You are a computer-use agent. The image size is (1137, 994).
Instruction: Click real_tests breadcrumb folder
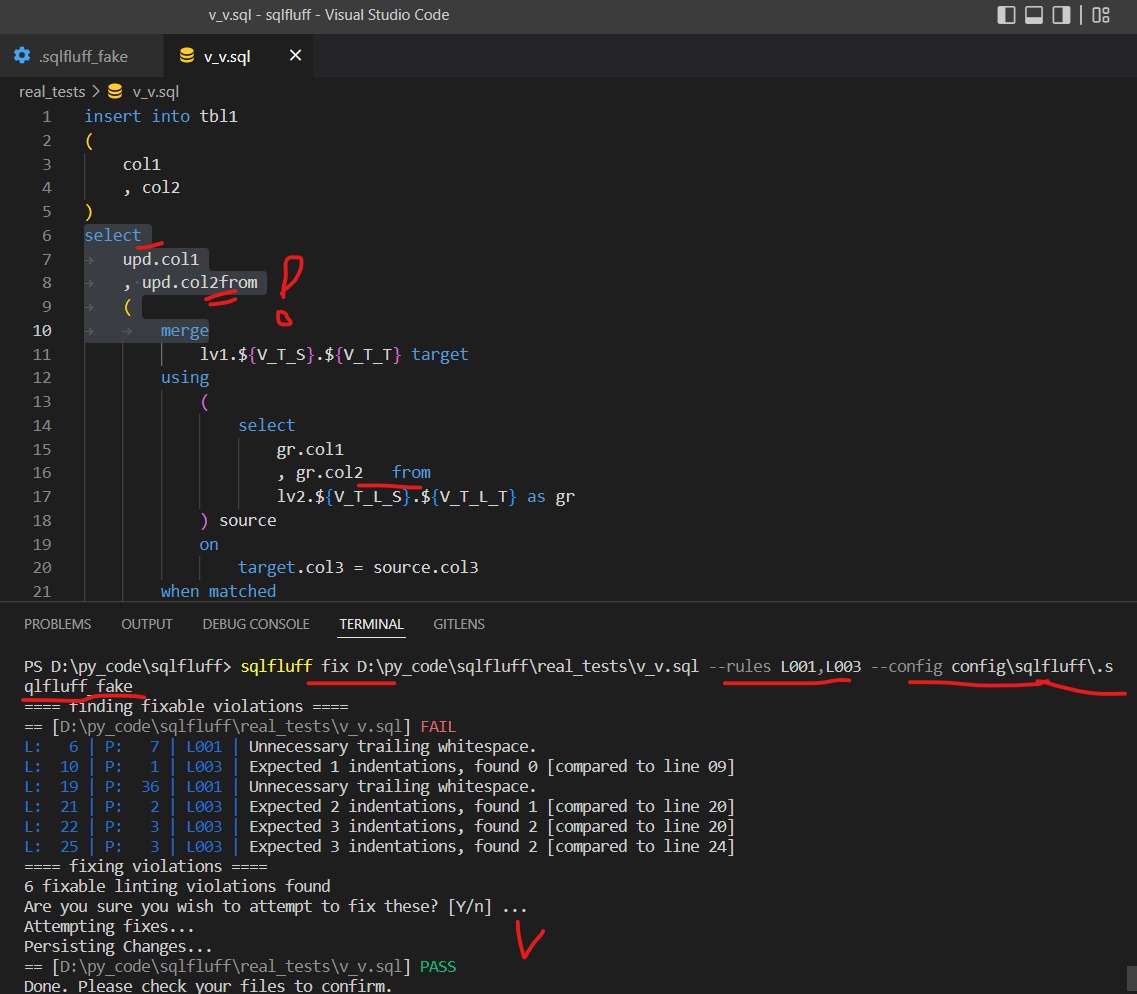[x=52, y=92]
